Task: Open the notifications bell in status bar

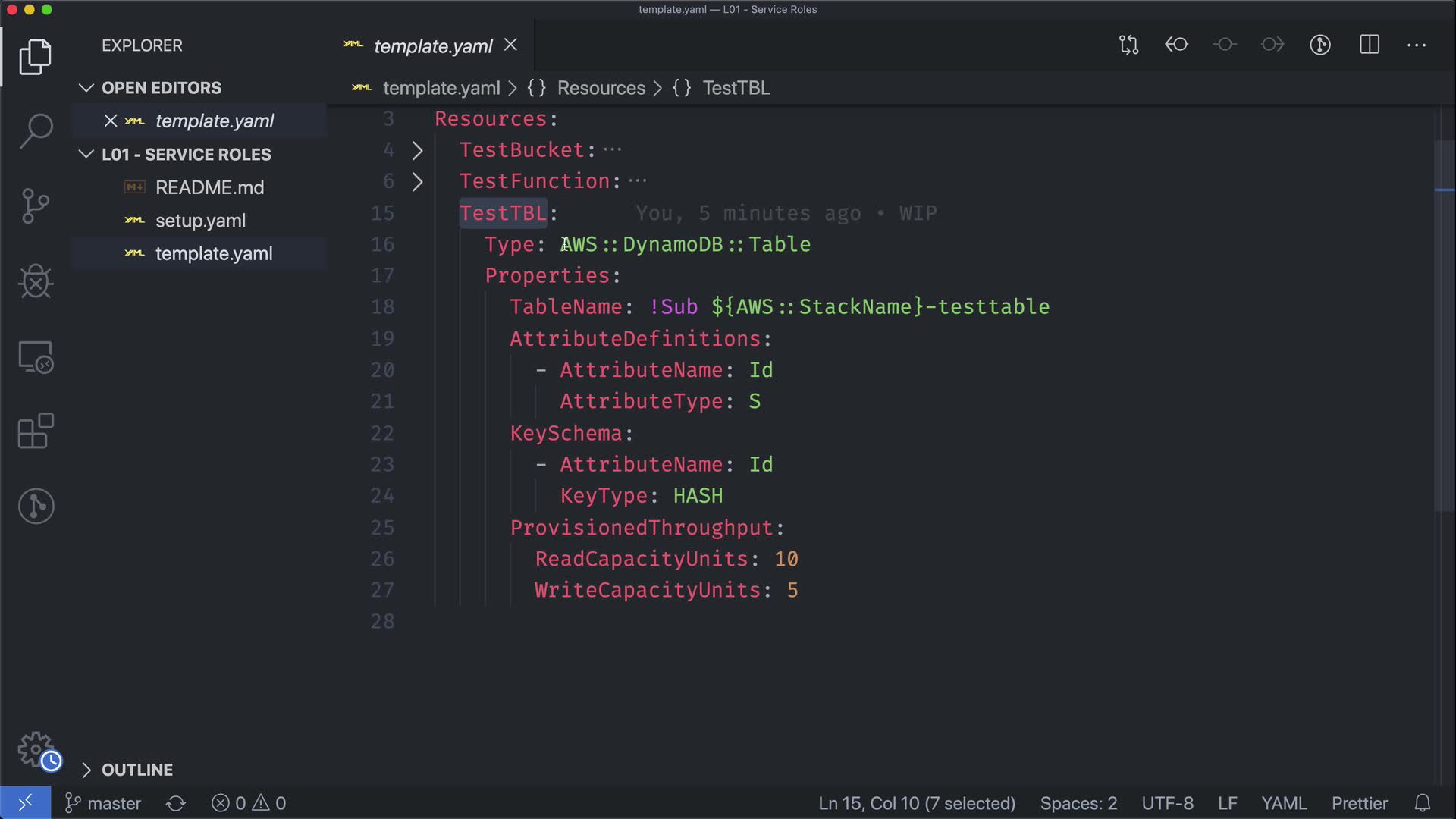Action: [x=1423, y=803]
